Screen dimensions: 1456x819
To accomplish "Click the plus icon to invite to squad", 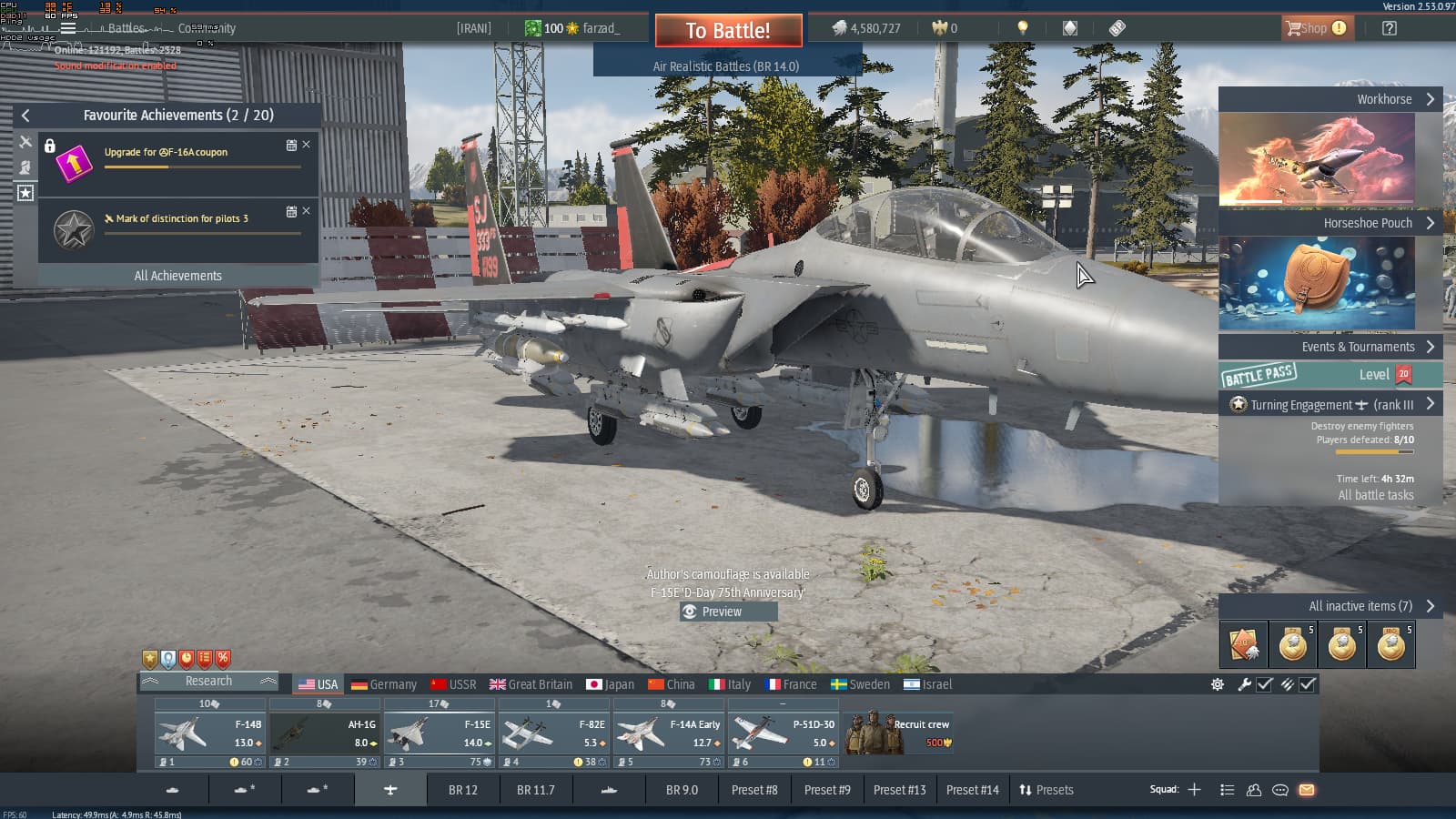I will tap(1192, 790).
